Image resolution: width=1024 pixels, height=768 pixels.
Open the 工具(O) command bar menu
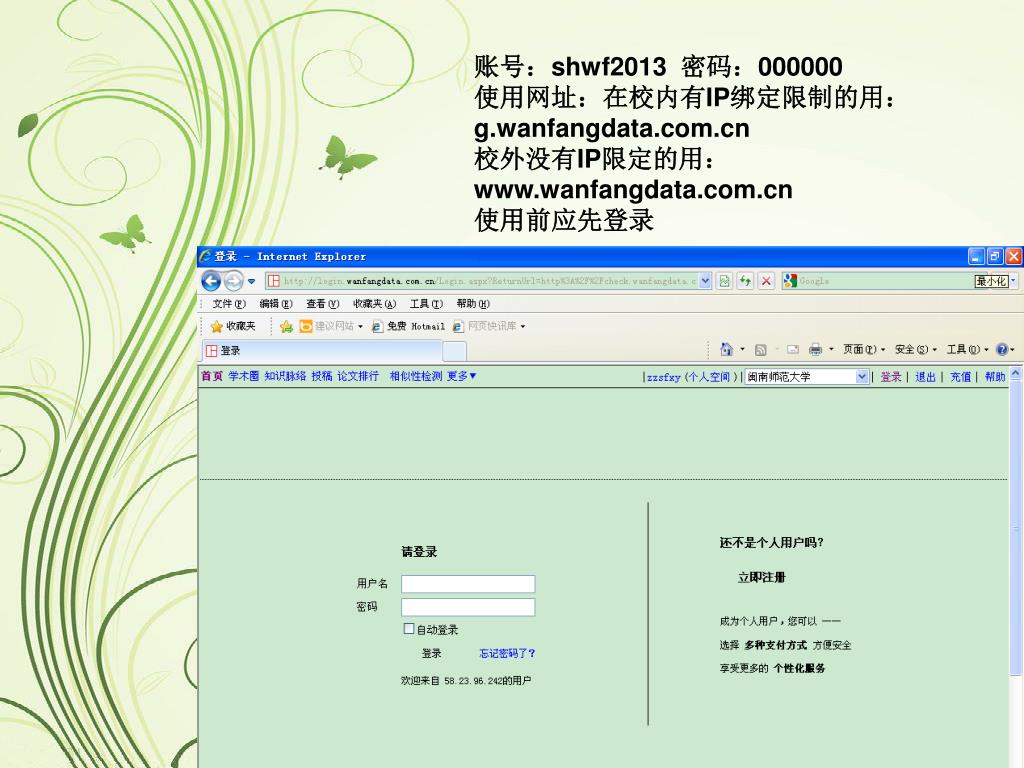967,350
